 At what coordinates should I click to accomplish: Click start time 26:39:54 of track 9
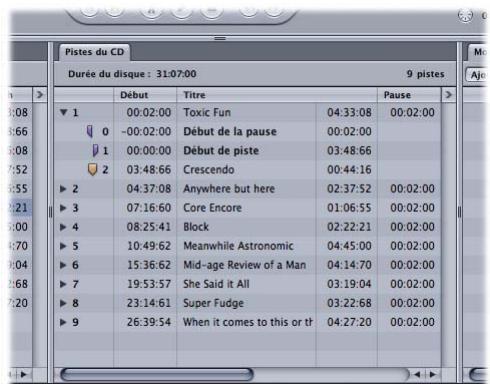149,322
